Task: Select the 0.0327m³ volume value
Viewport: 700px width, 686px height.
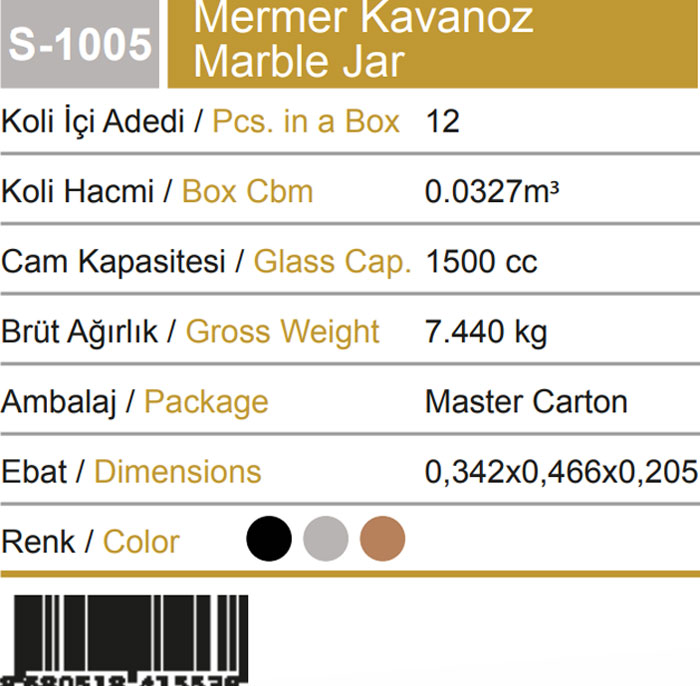Action: click(491, 192)
